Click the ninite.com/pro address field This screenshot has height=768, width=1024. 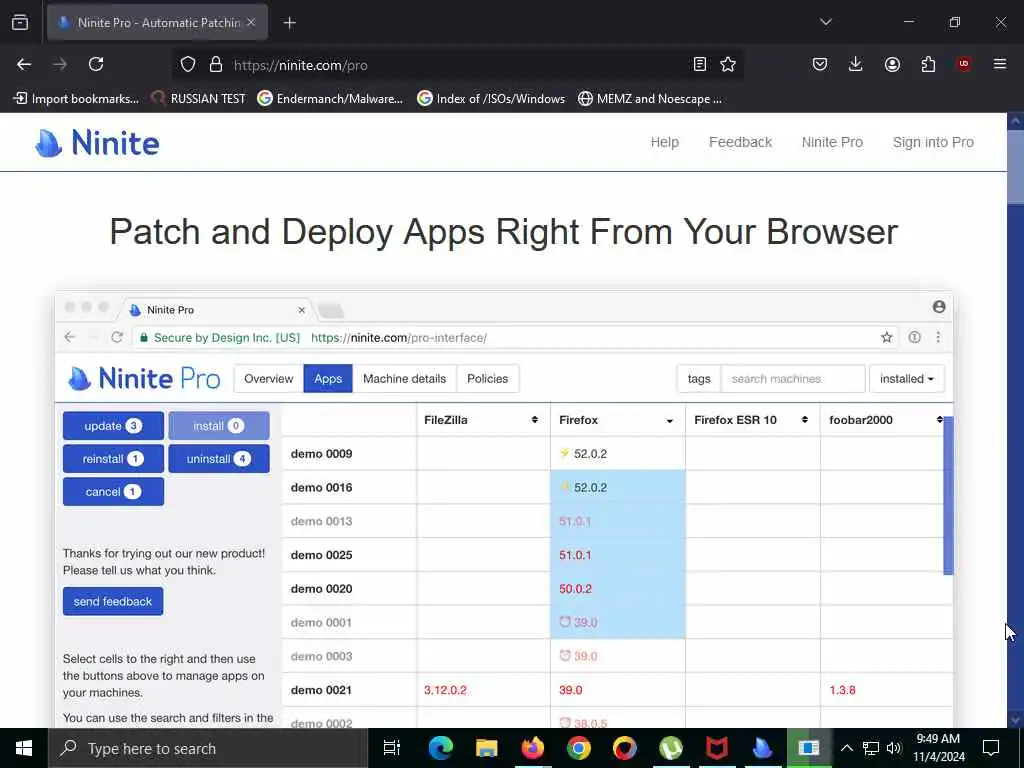[x=457, y=65]
